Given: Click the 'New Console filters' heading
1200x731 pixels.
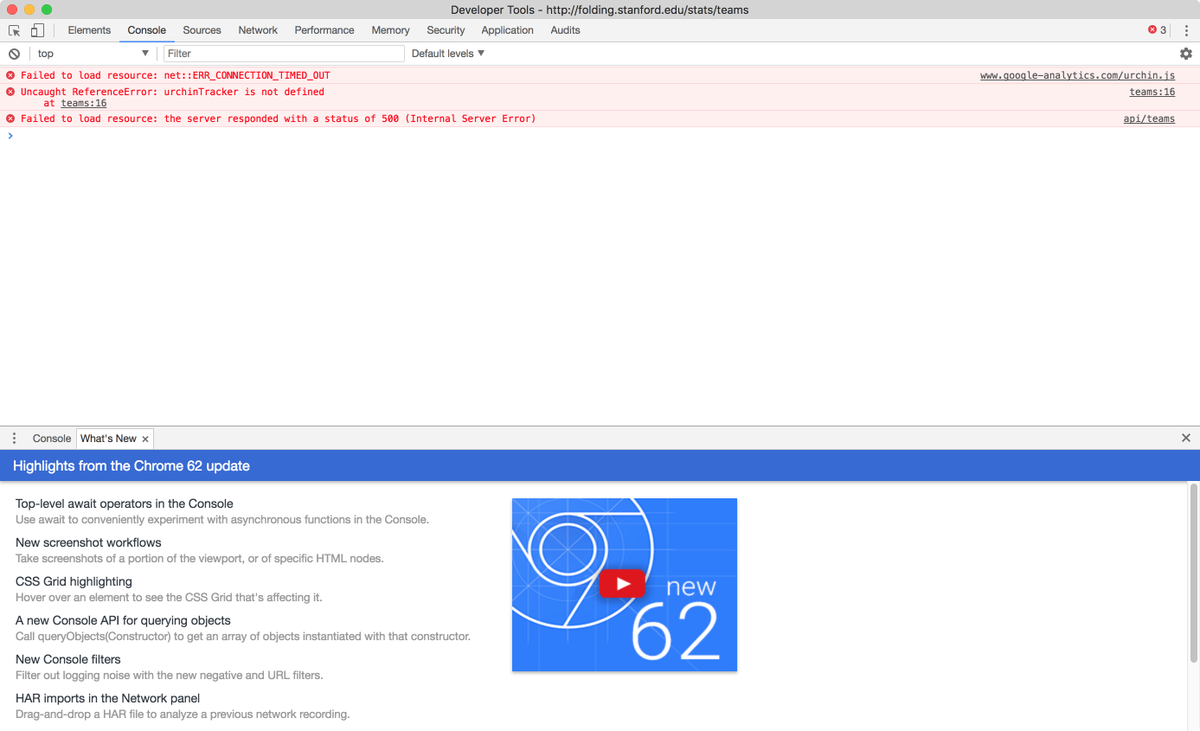Looking at the screenshot, I should [68, 660].
